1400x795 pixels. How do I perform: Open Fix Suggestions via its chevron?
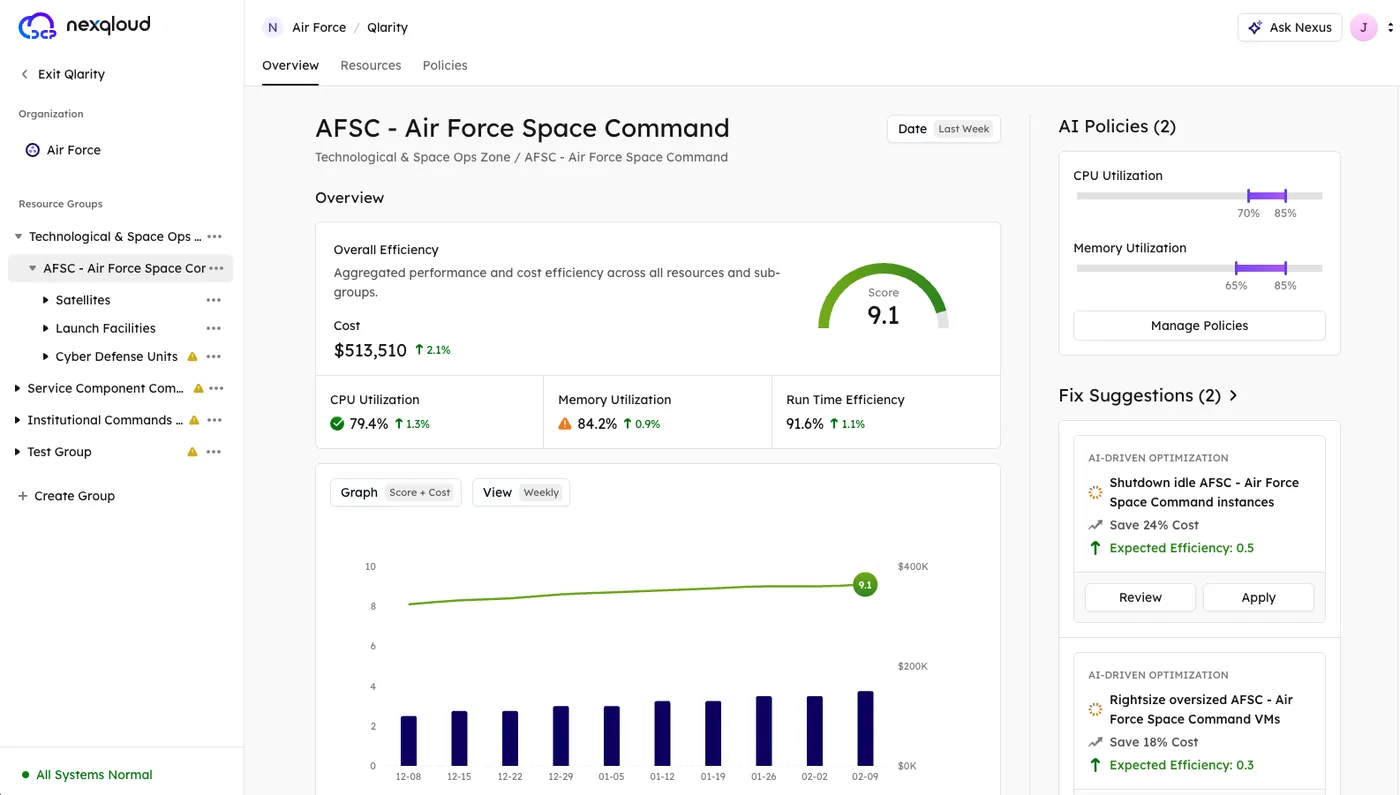pos(1233,396)
